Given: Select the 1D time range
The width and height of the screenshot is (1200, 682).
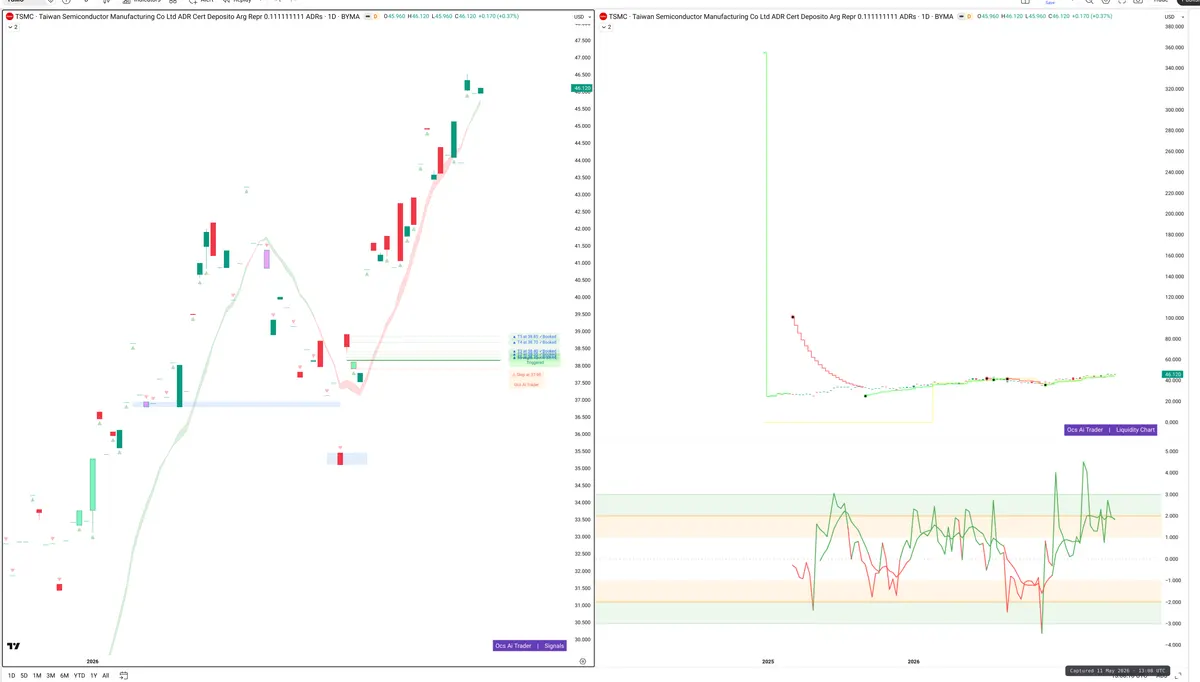Looking at the screenshot, I should tap(12, 676).
